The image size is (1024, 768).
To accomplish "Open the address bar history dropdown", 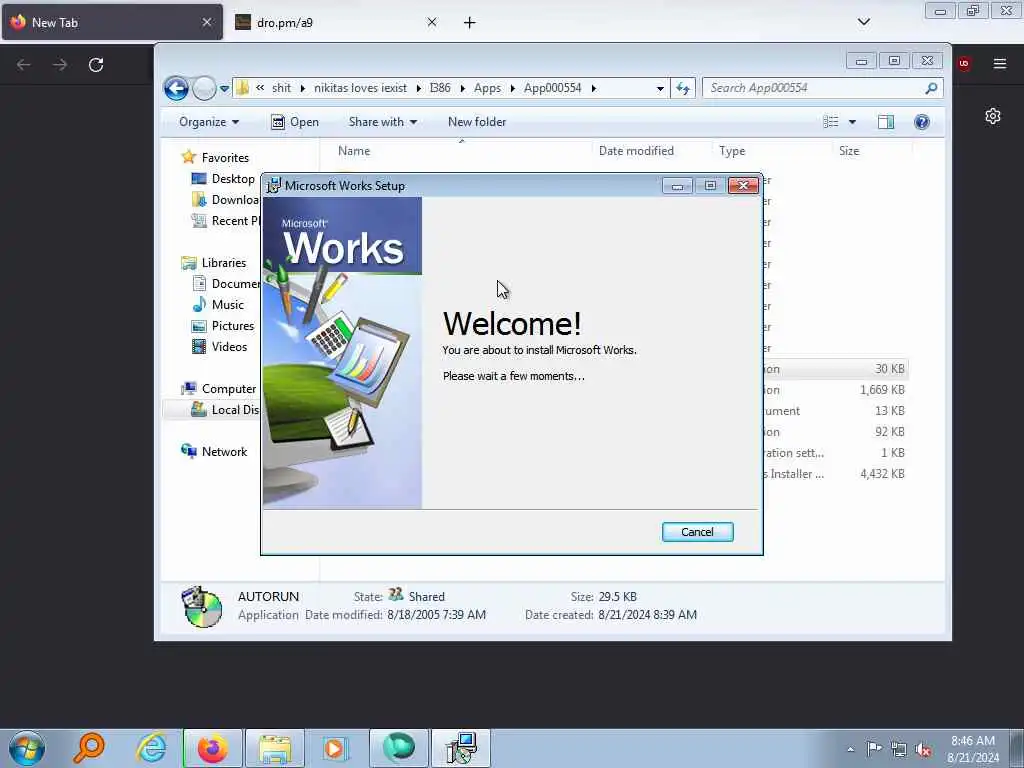I will (660, 88).
